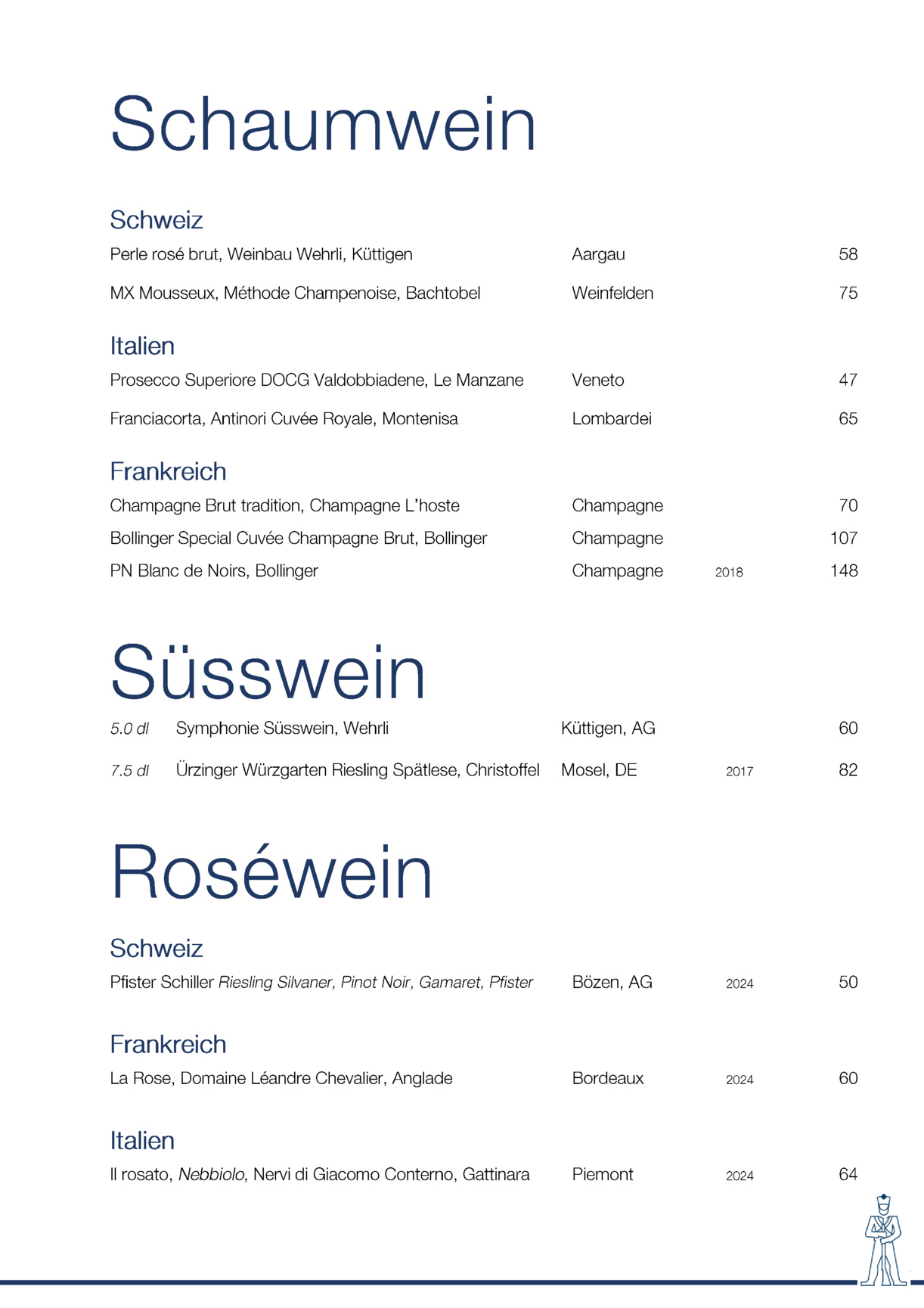Click the Perle rosé brut wine entry
Screen dimensions: 924x1308
click(261, 254)
